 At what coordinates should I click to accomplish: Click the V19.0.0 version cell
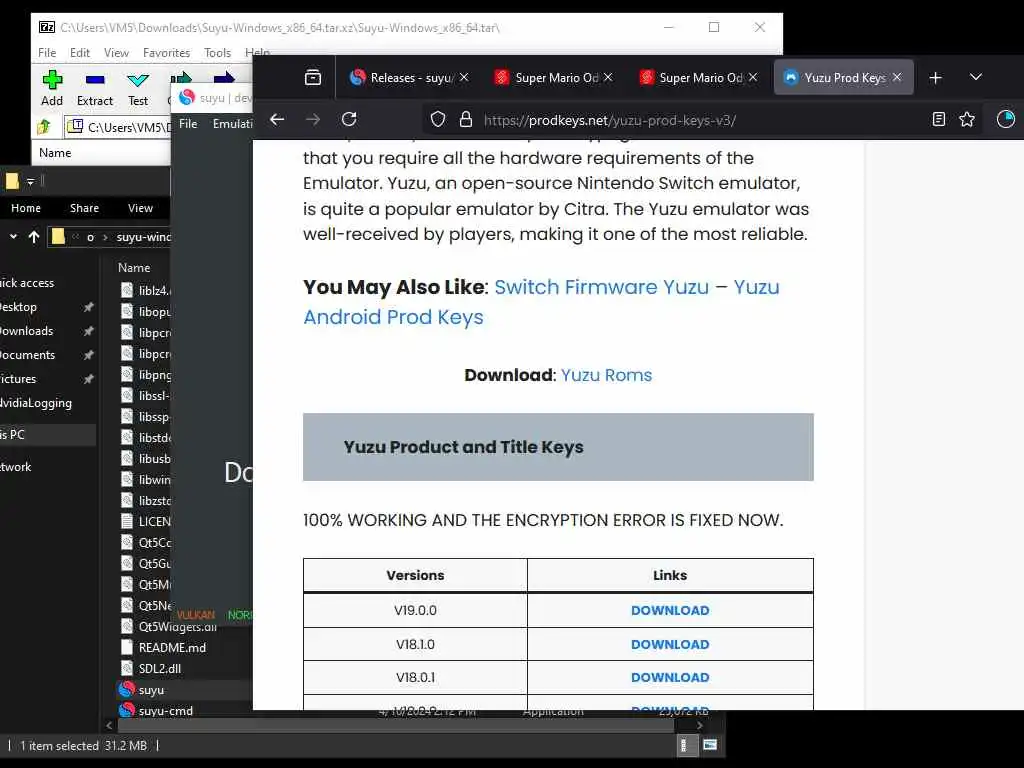point(415,611)
